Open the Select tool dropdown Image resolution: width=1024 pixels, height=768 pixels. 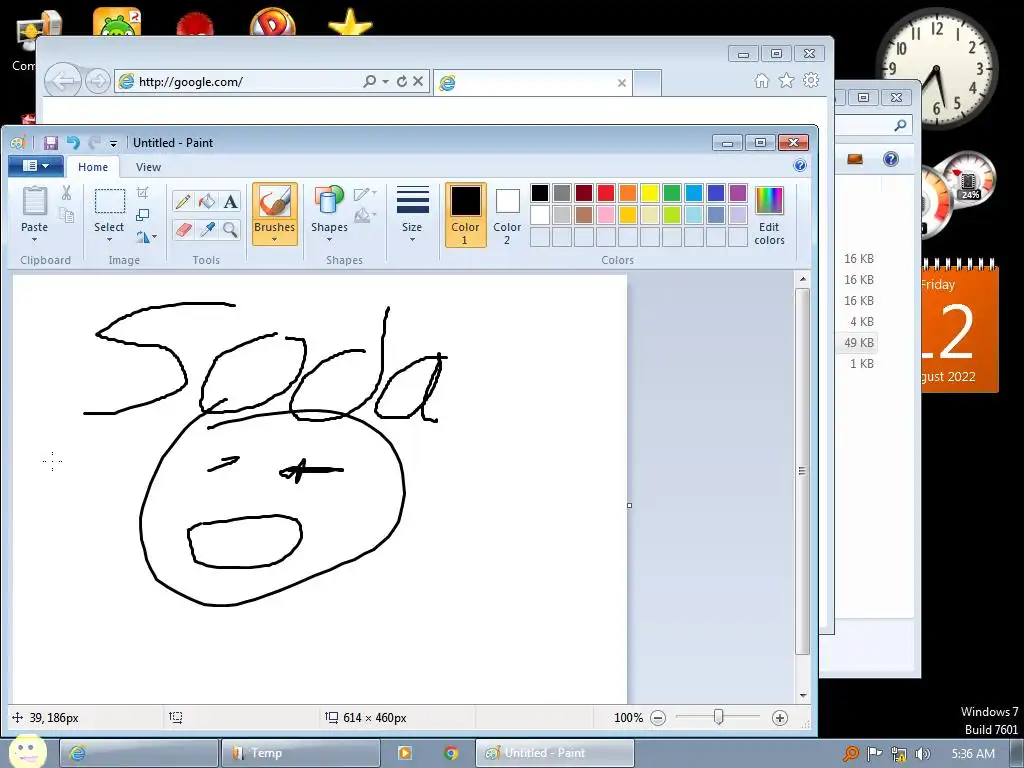pos(109,240)
